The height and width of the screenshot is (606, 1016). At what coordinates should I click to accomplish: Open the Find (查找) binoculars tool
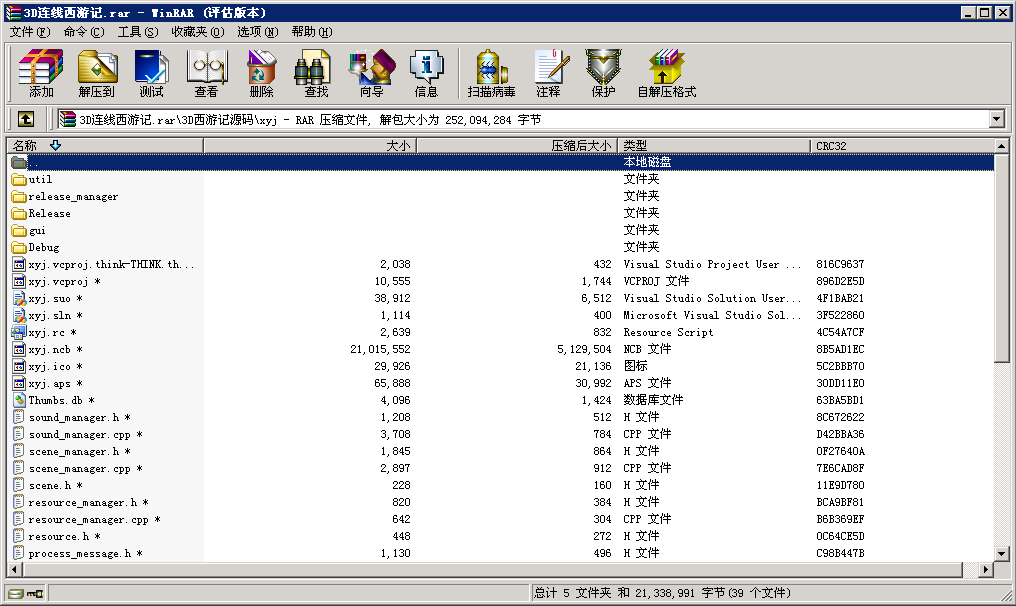click(x=316, y=74)
